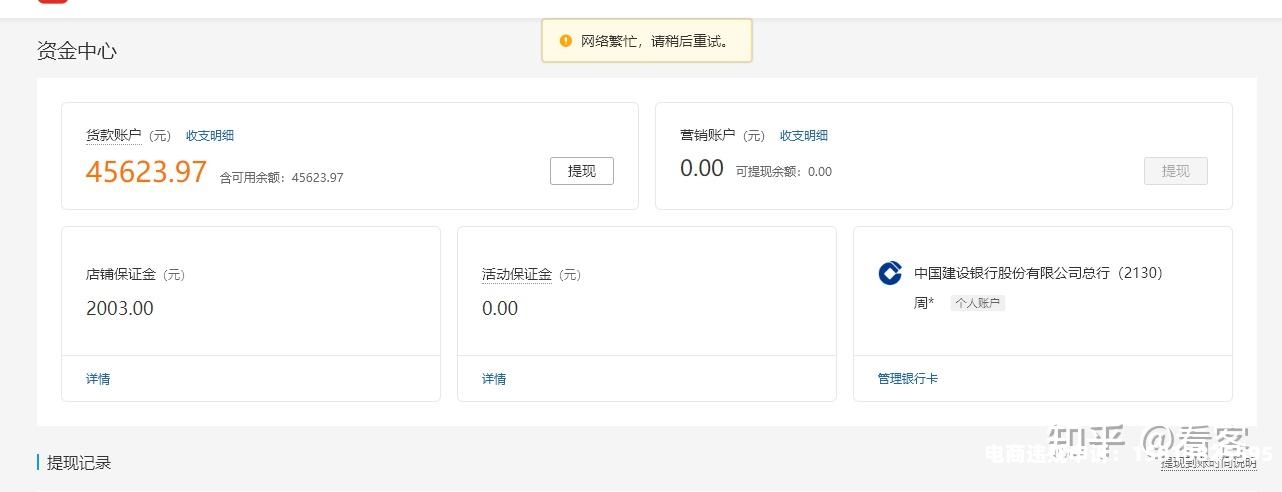Open 收支明细 for 货款账户
The image size is (1282, 492).
(210, 136)
